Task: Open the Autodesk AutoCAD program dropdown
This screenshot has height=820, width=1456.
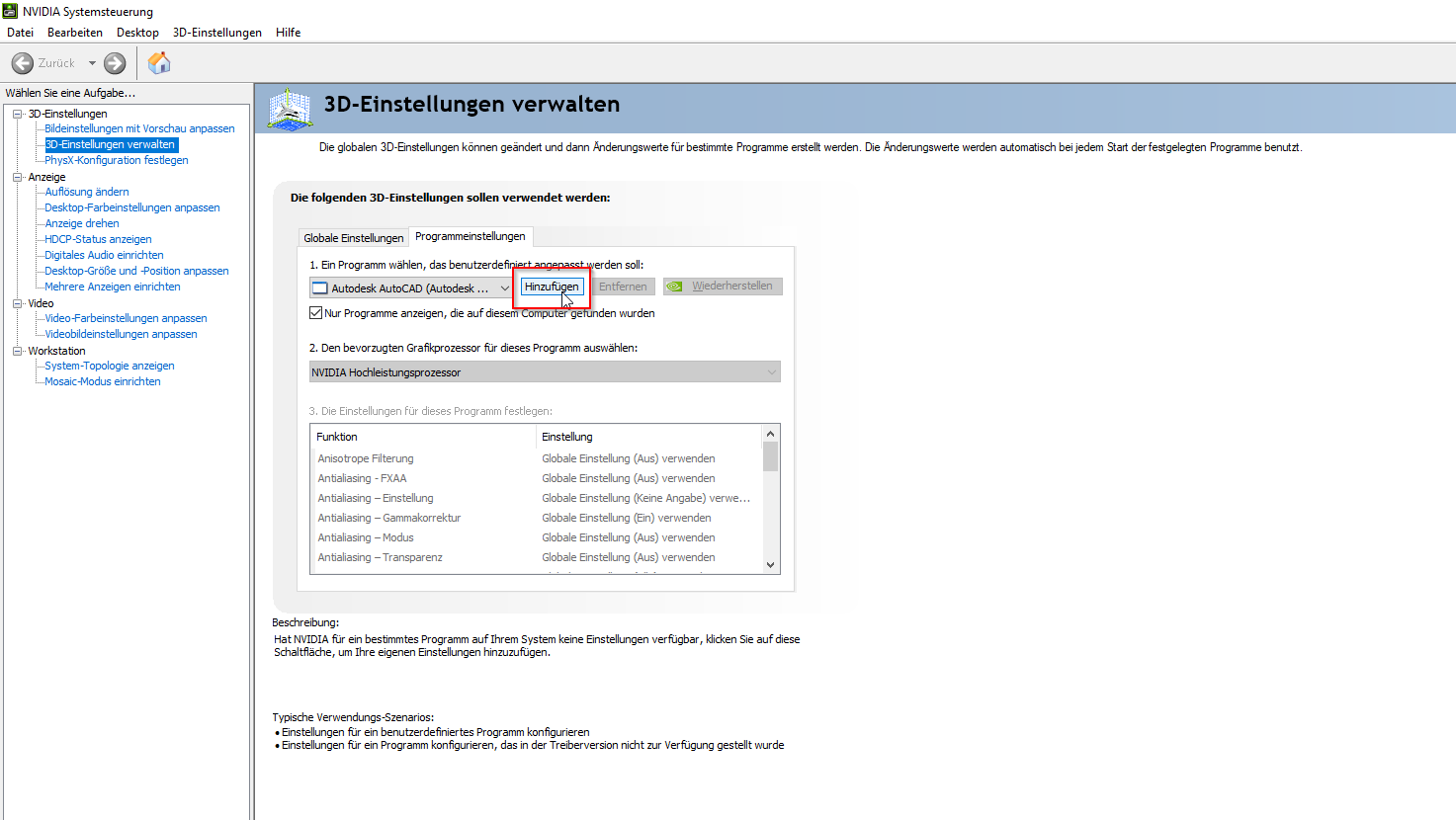Action: (411, 287)
